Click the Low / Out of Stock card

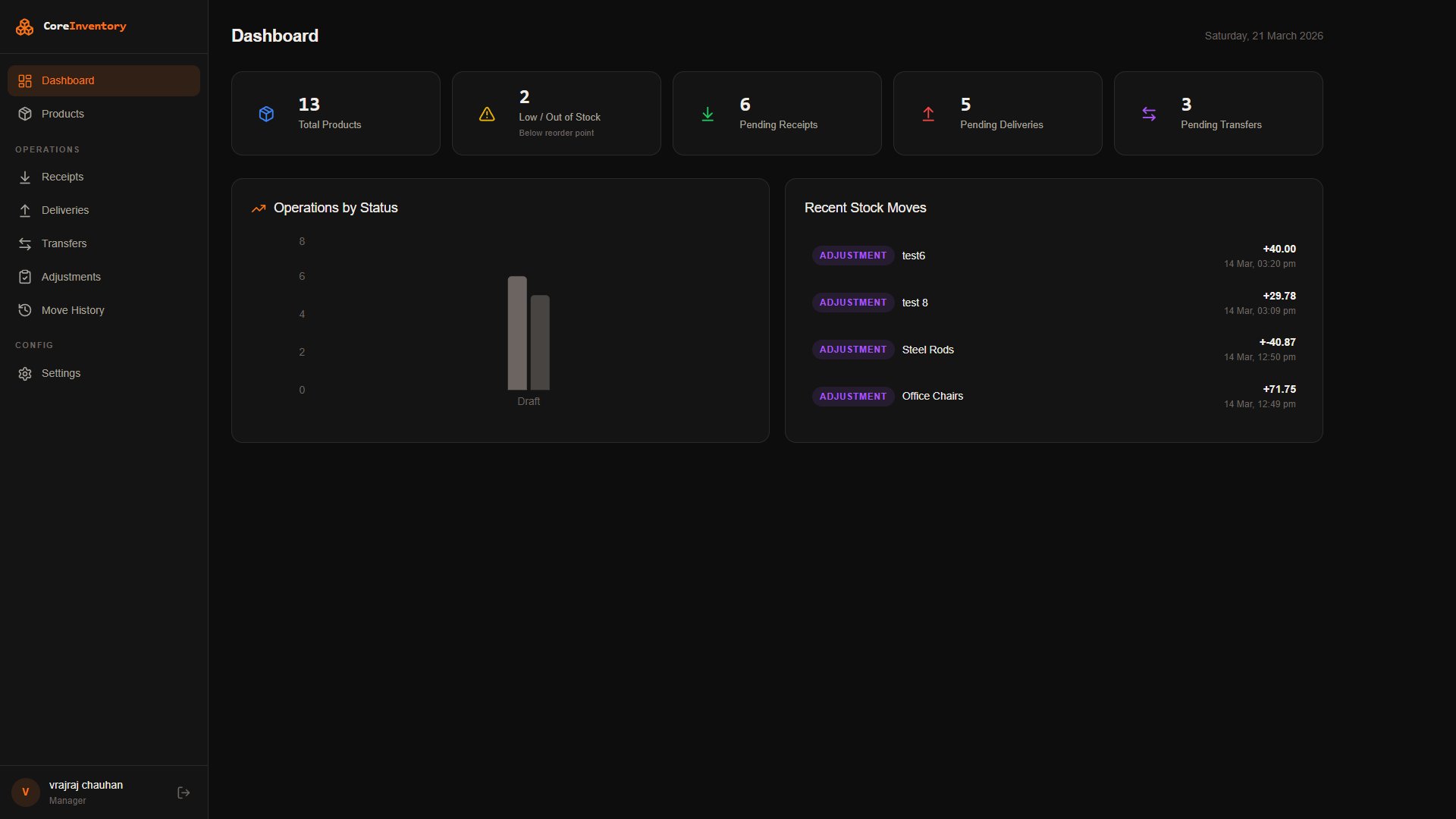coord(556,114)
